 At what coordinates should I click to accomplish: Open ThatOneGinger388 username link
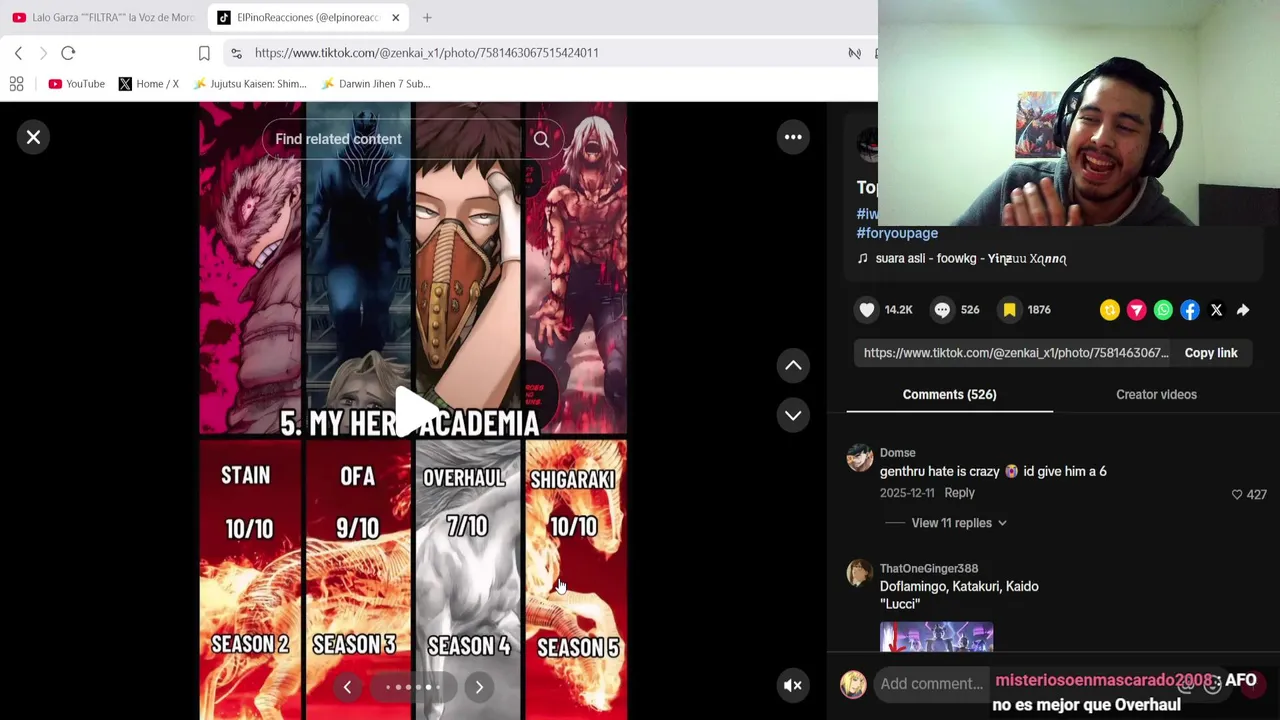929,569
